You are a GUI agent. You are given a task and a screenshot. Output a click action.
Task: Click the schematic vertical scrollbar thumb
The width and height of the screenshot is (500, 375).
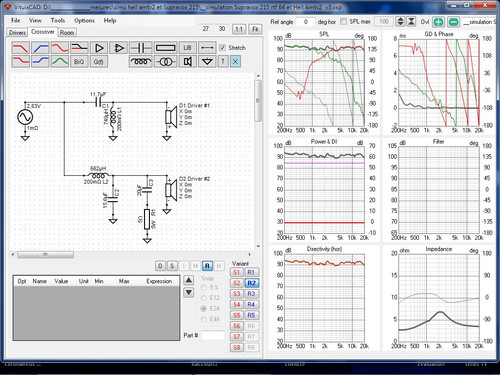[x=258, y=101]
